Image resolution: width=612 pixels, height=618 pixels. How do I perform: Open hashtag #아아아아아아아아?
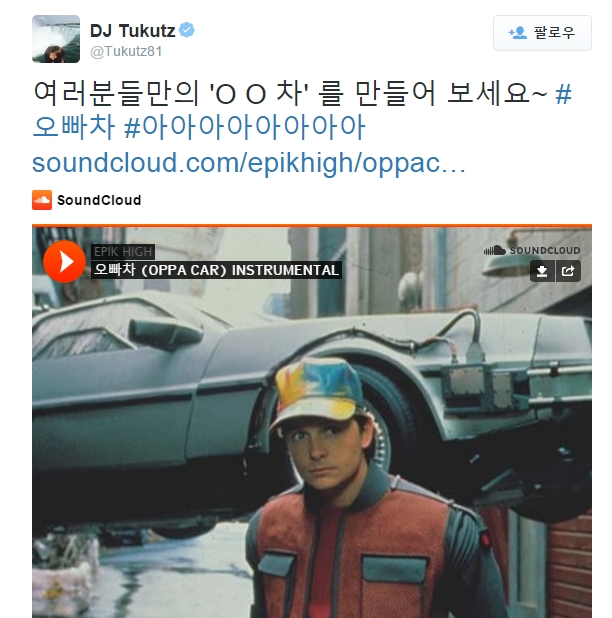[245, 127]
